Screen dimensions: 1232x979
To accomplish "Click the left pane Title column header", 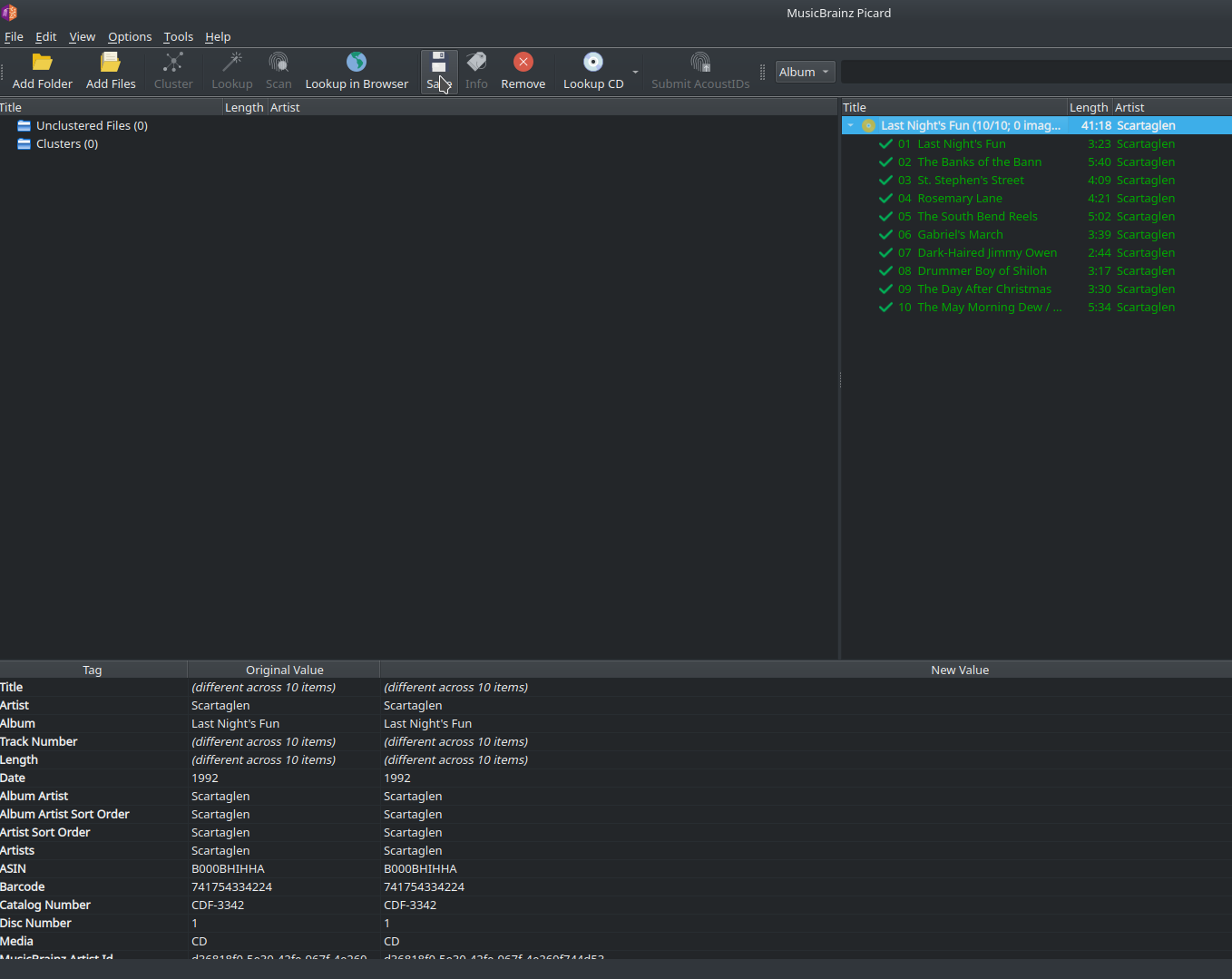I will [111, 107].
